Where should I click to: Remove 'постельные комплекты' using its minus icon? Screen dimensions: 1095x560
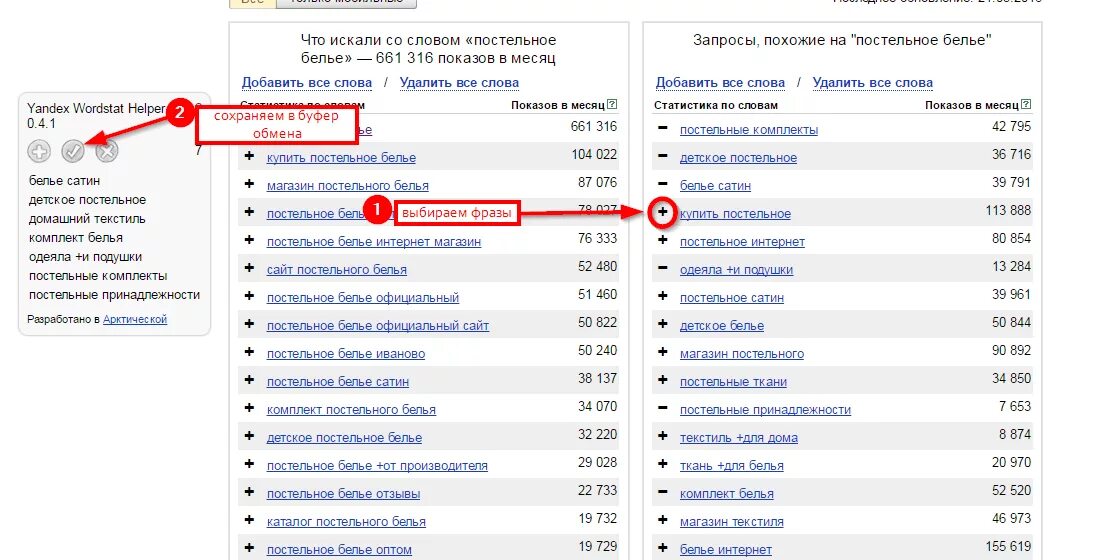click(x=663, y=128)
